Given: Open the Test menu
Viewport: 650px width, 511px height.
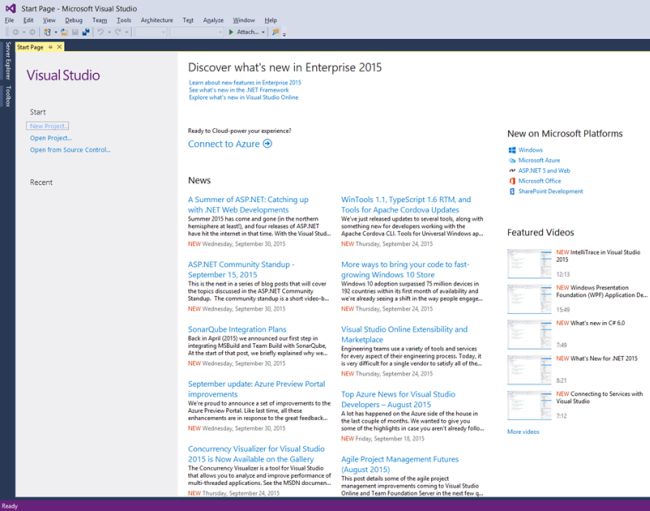Looking at the screenshot, I should [188, 20].
